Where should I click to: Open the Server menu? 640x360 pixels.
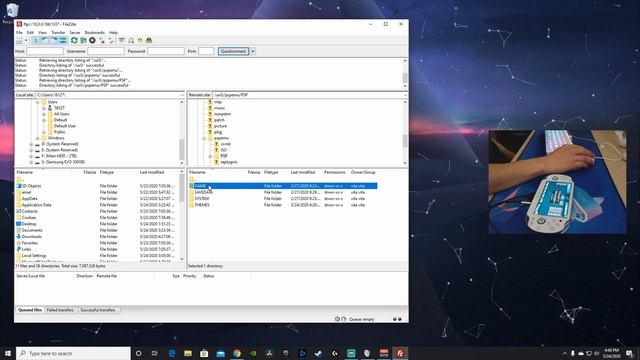click(x=75, y=32)
